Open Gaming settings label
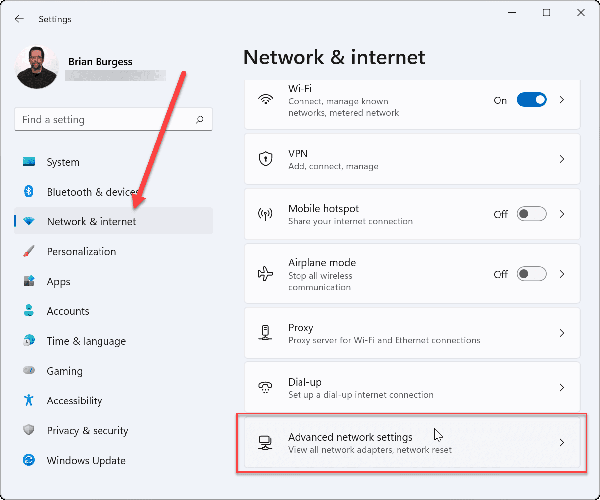 pyautogui.click(x=64, y=371)
